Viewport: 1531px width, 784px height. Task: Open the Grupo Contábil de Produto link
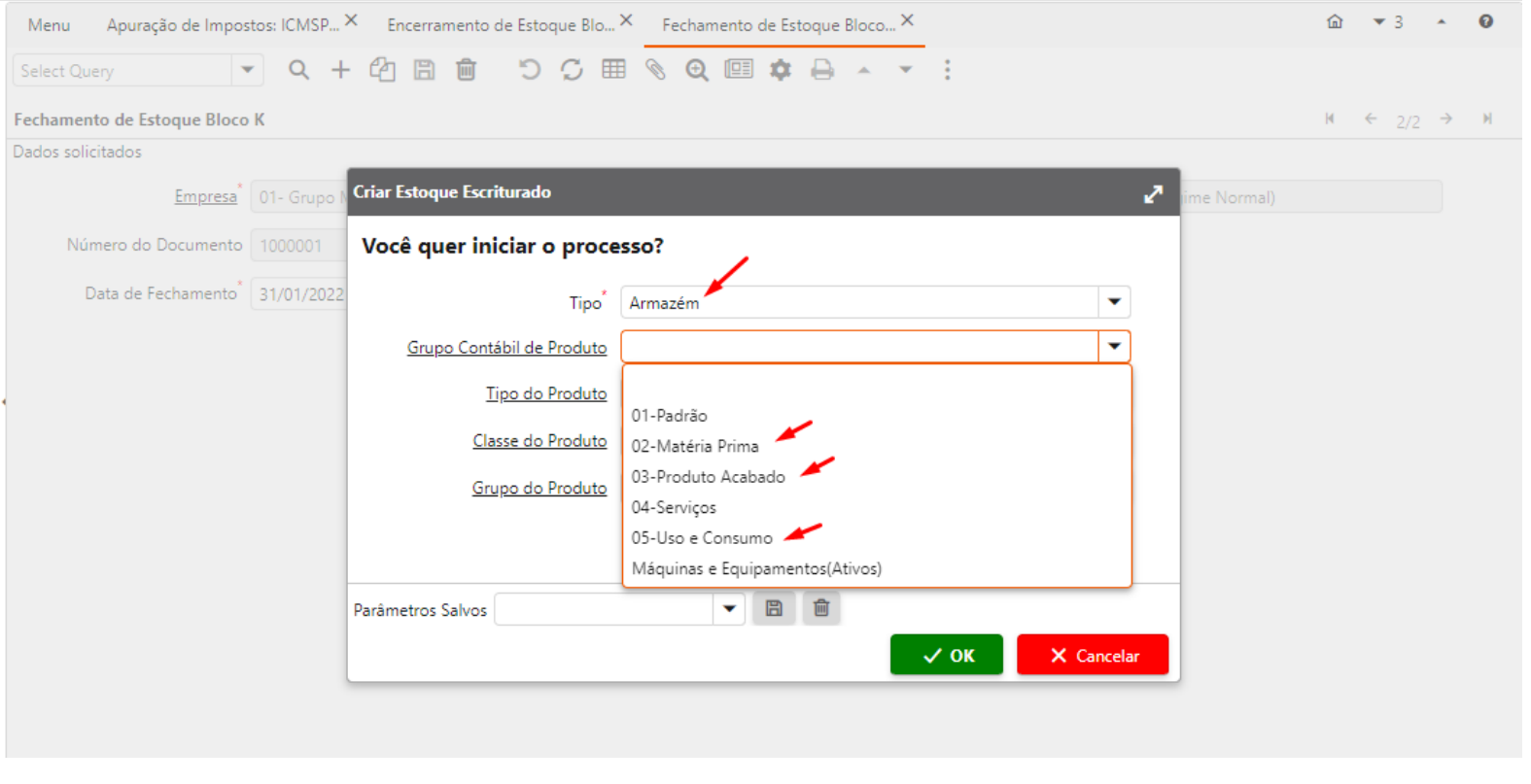pyautogui.click(x=506, y=348)
